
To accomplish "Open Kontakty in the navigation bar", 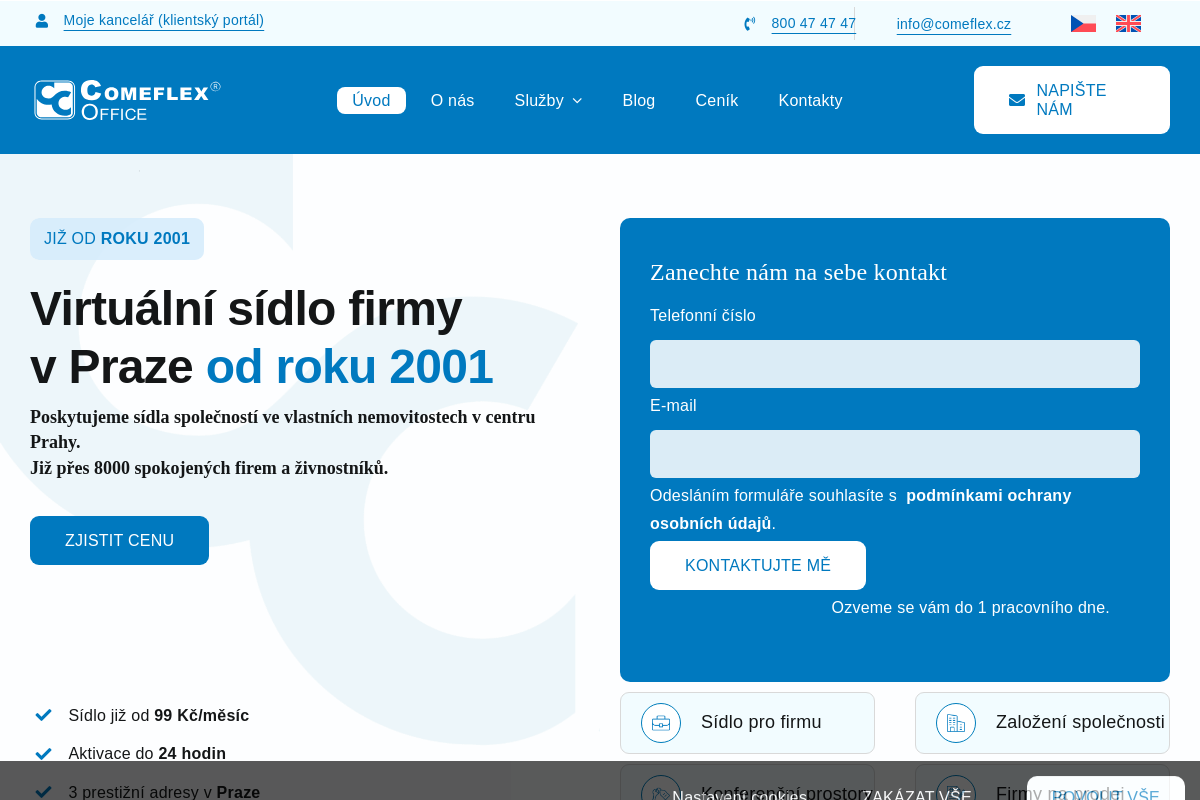I will point(810,100).
